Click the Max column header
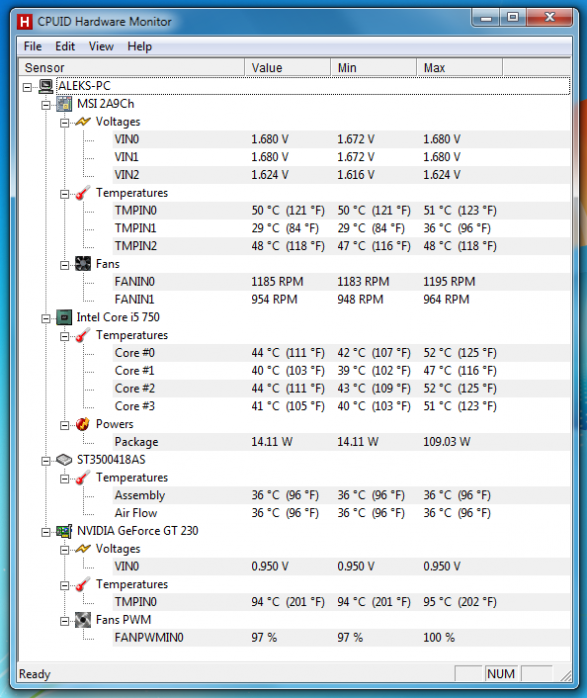Screen dimensions: 587x698 [x=459, y=68]
